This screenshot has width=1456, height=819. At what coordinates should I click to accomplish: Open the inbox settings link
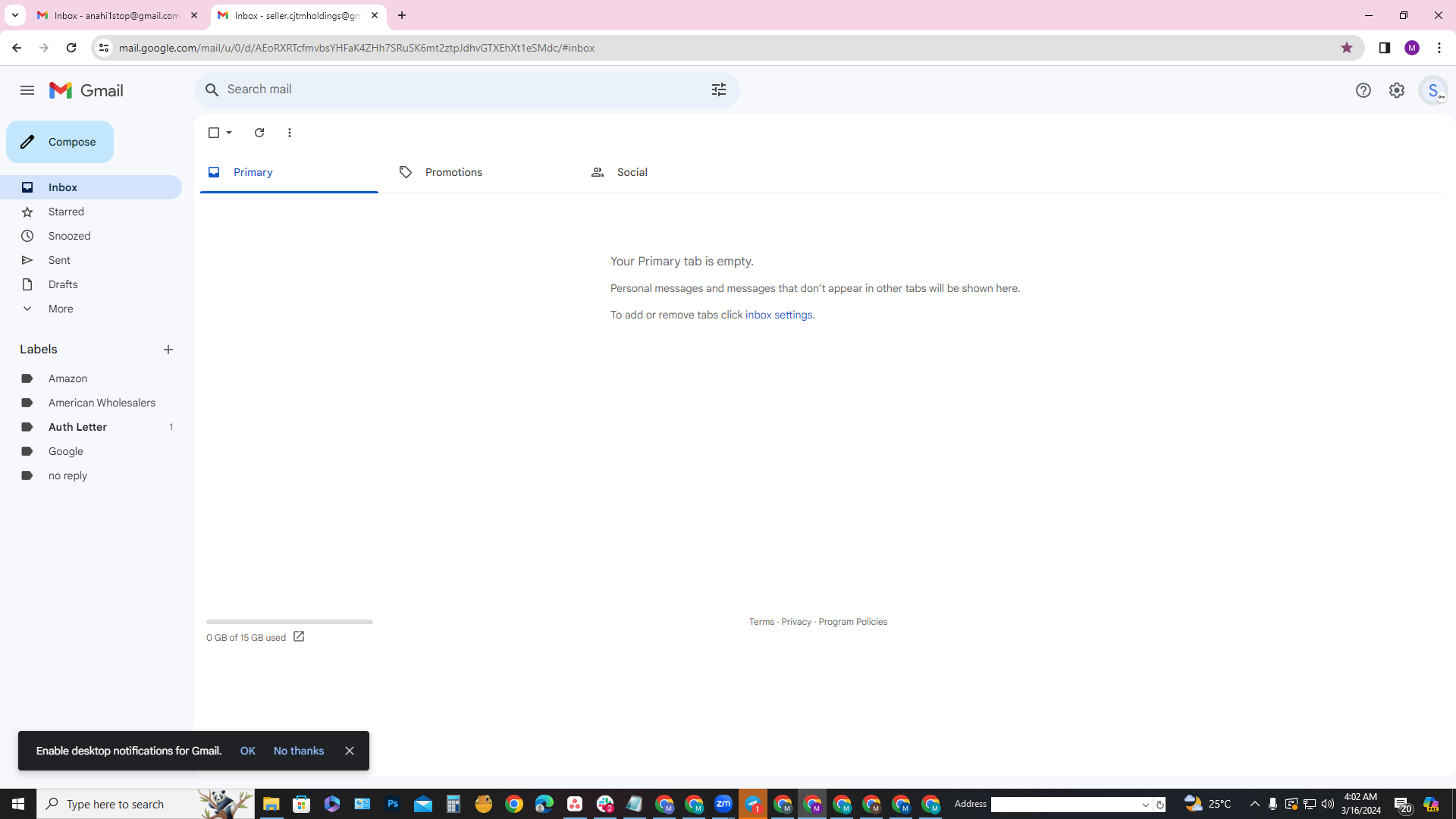(779, 315)
